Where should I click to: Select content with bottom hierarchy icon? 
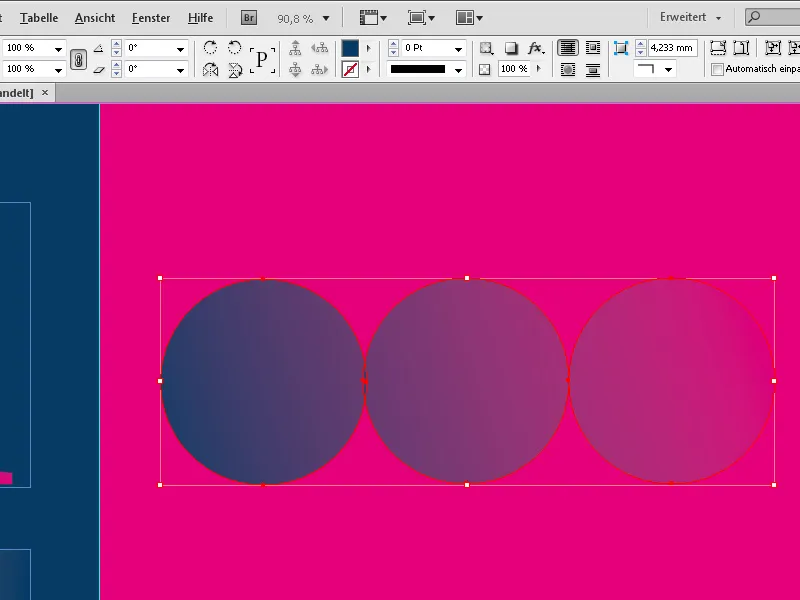tap(295, 69)
